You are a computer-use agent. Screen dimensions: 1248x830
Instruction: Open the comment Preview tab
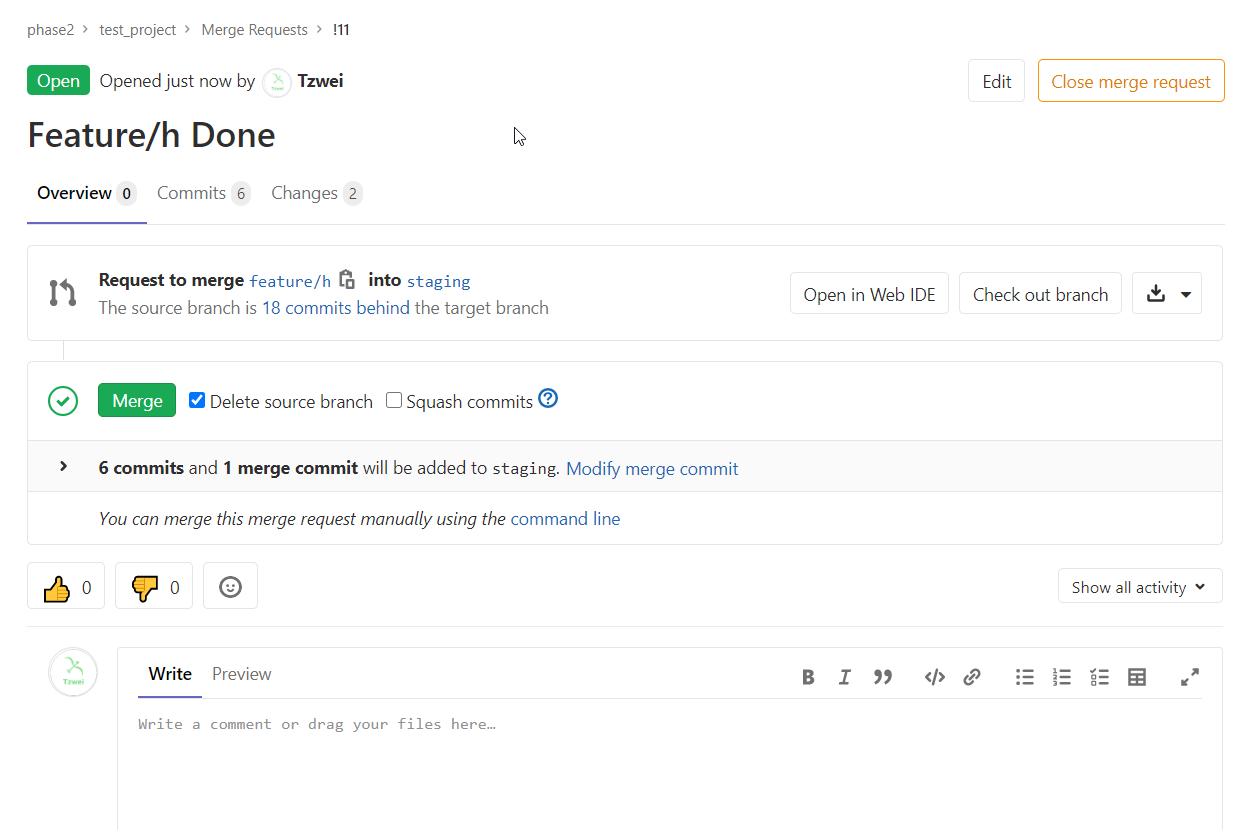click(241, 674)
